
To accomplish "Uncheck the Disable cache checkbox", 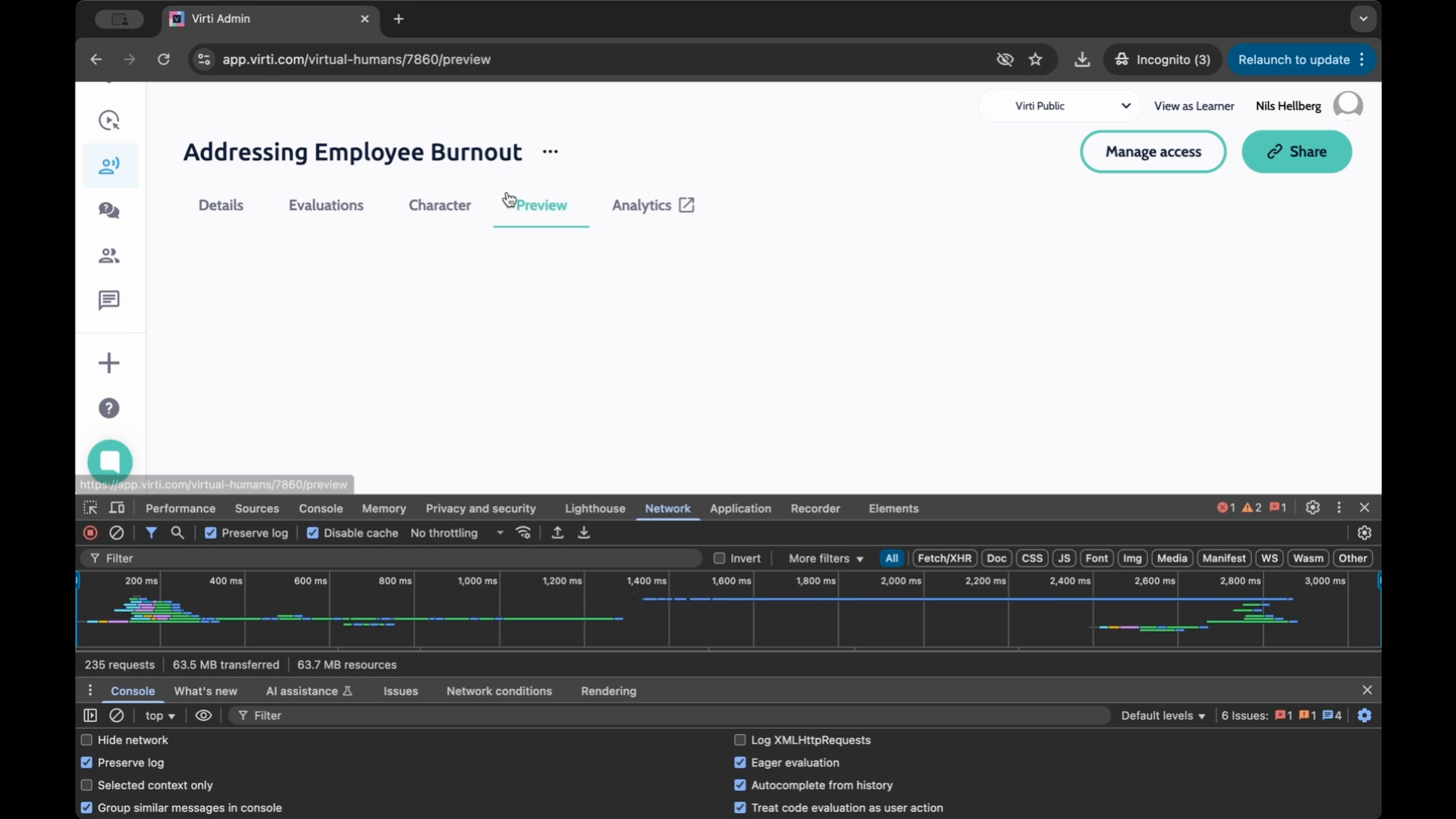I will click(312, 533).
